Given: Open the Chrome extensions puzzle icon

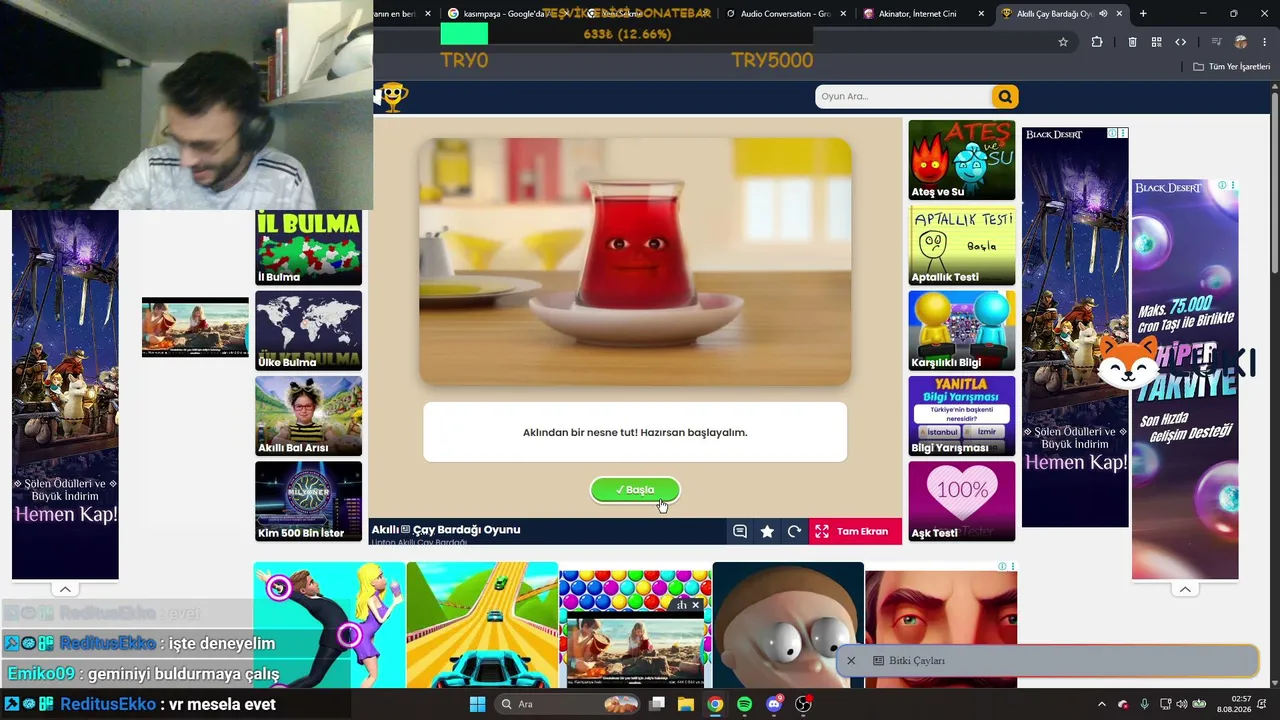Looking at the screenshot, I should coord(1097,42).
